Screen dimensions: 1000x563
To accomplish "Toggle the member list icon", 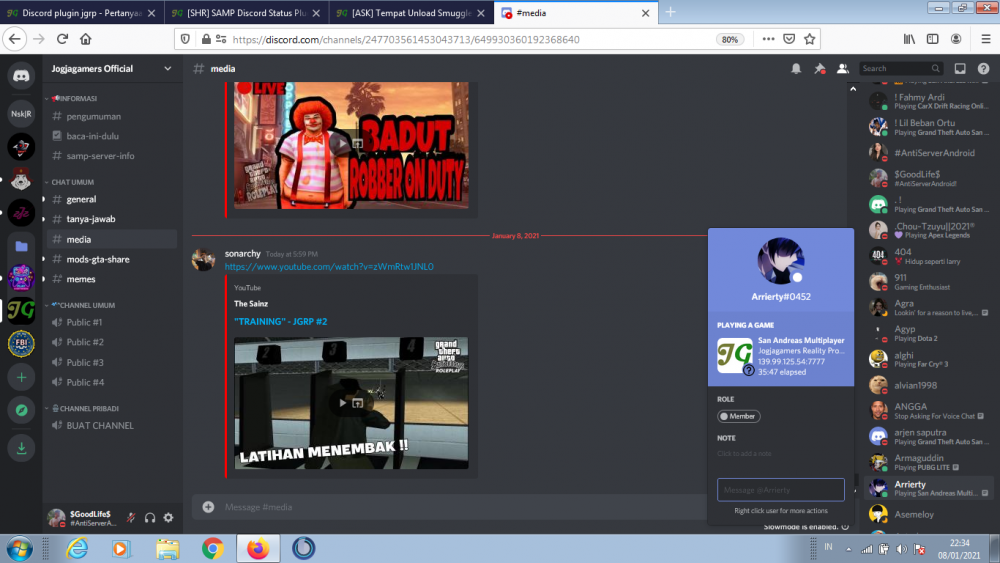I will (842, 69).
